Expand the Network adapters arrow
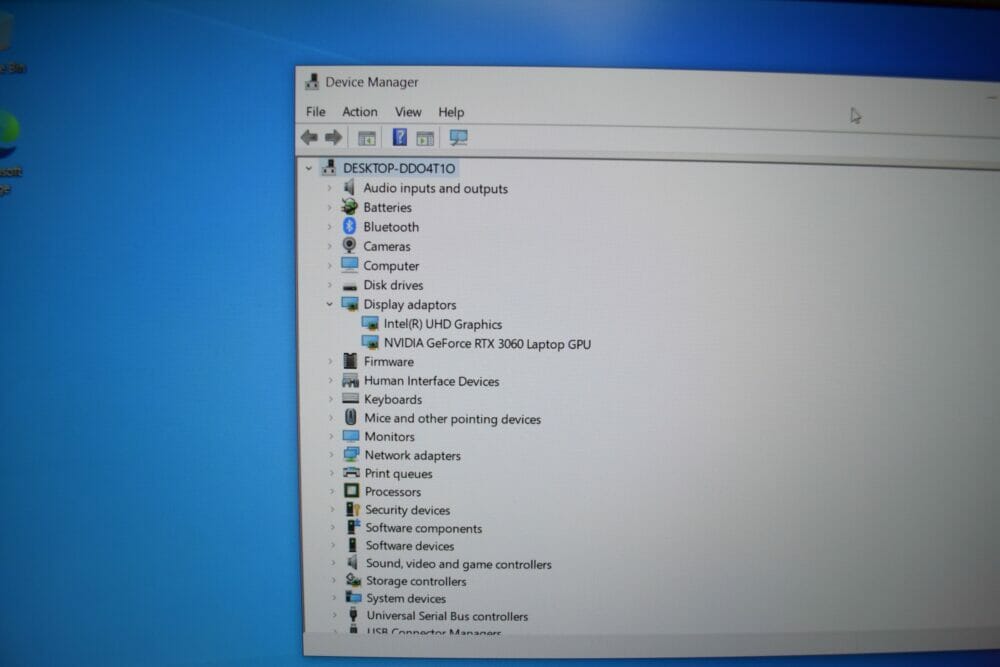The width and height of the screenshot is (1000, 667). coord(331,455)
